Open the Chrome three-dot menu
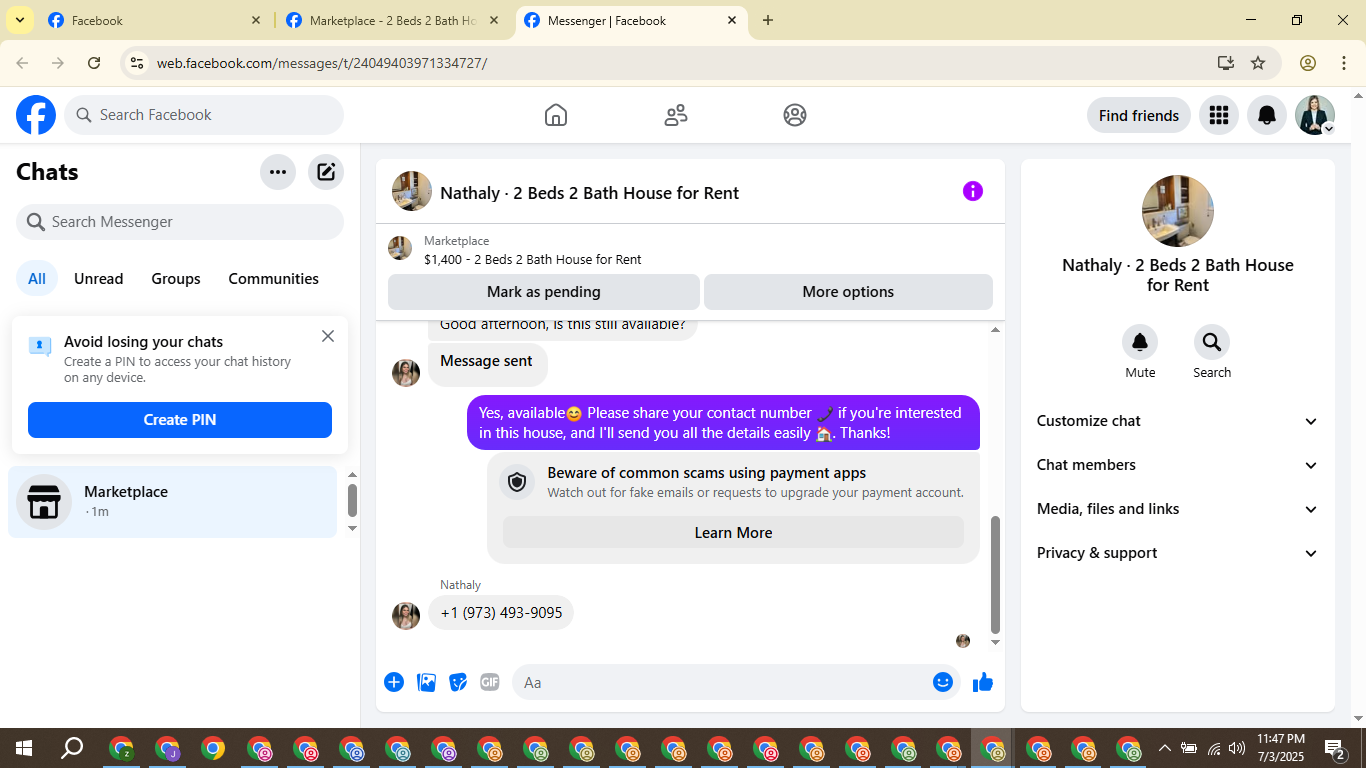 click(x=1343, y=63)
